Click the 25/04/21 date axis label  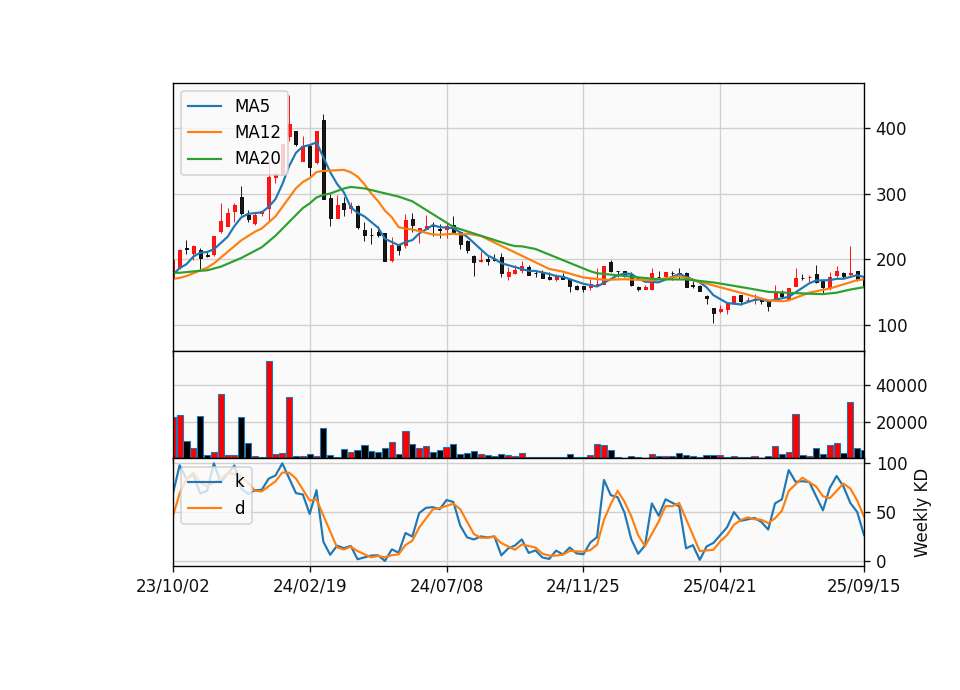pyautogui.click(x=719, y=586)
